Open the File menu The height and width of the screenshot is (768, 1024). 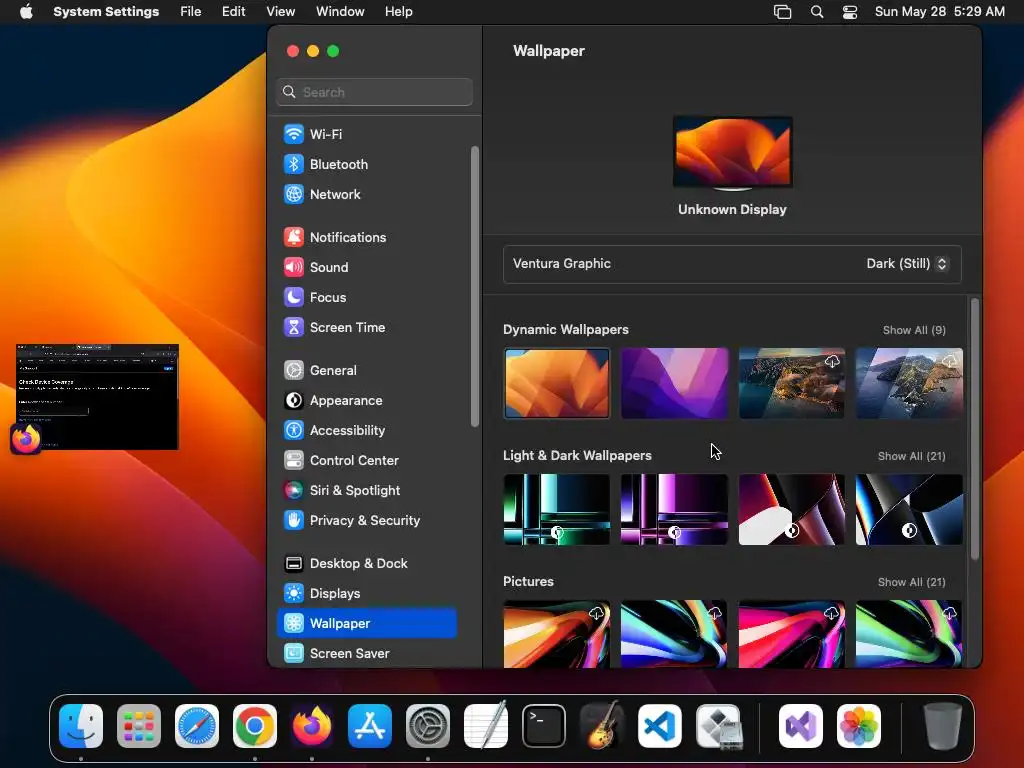point(191,12)
